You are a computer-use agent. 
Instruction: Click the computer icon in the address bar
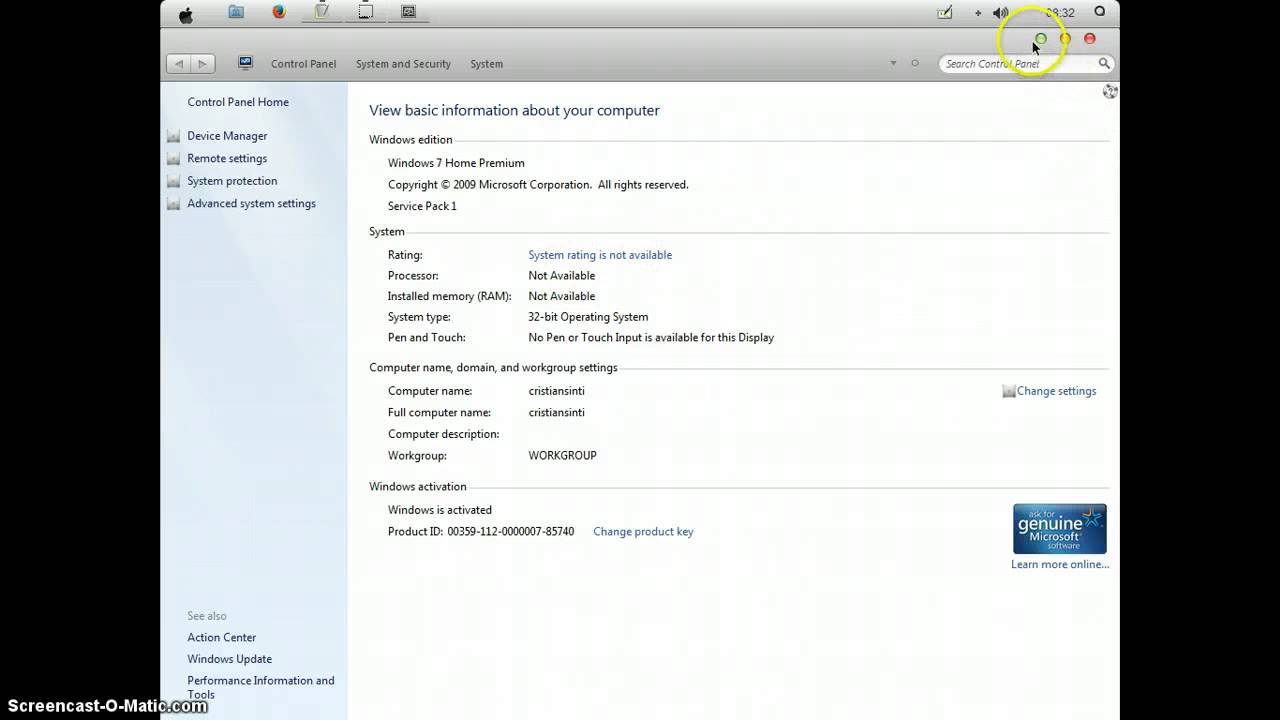245,63
